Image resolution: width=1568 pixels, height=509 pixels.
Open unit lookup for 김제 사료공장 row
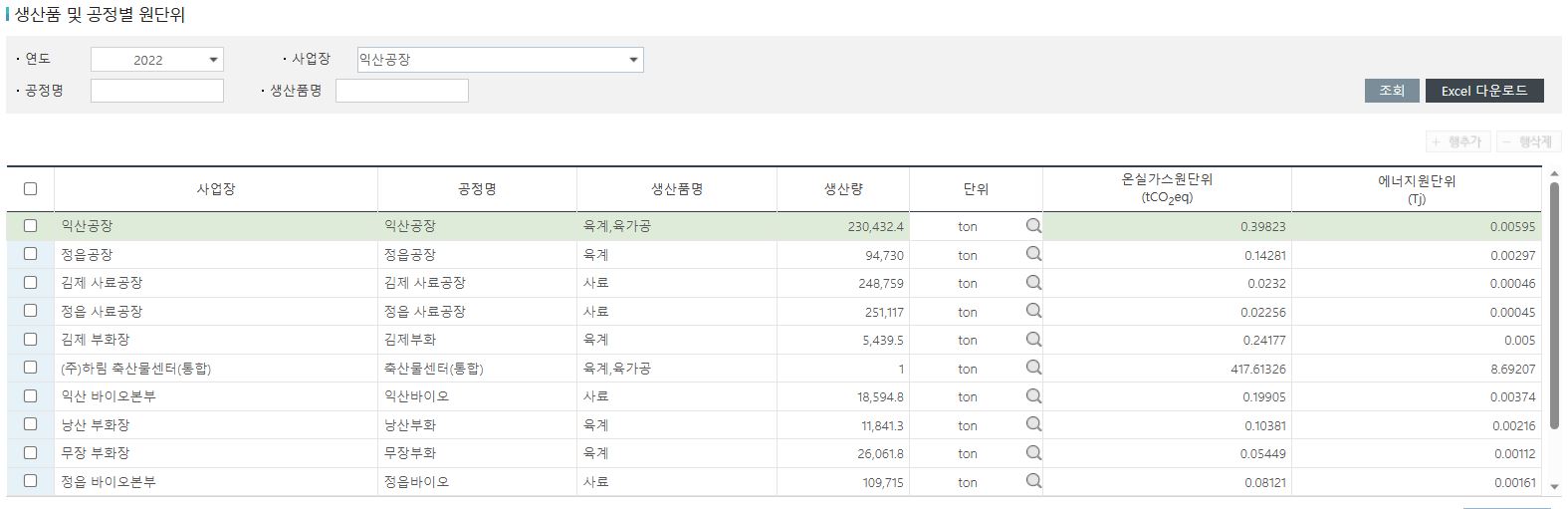click(x=1033, y=283)
